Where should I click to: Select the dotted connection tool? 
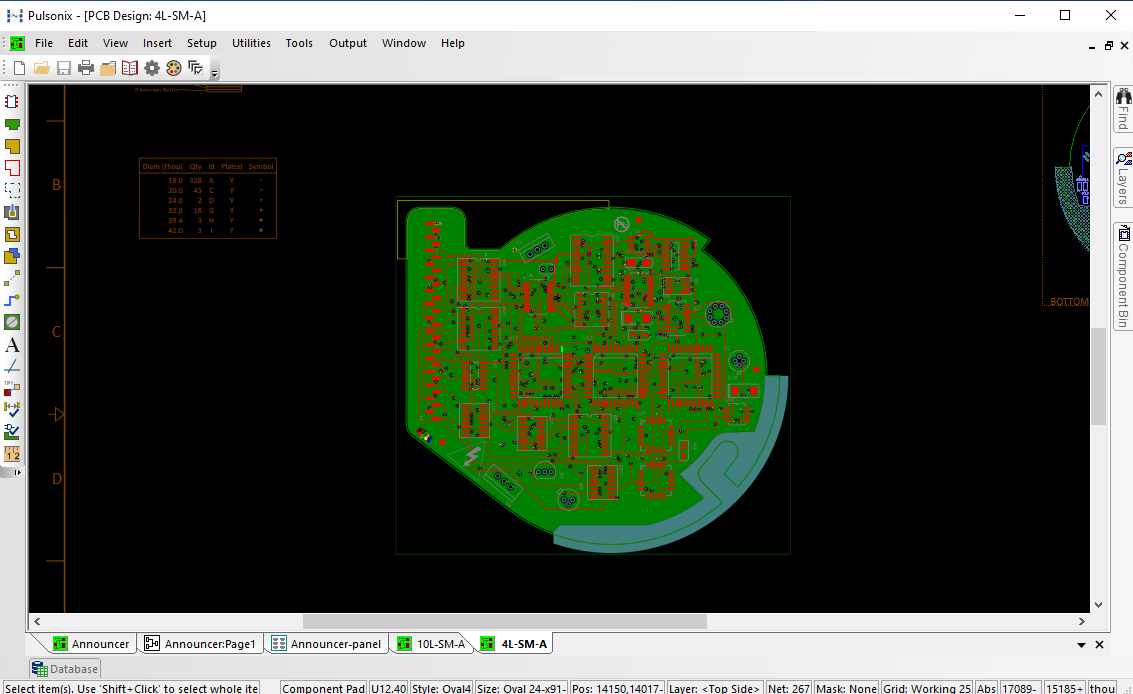click(x=12, y=278)
